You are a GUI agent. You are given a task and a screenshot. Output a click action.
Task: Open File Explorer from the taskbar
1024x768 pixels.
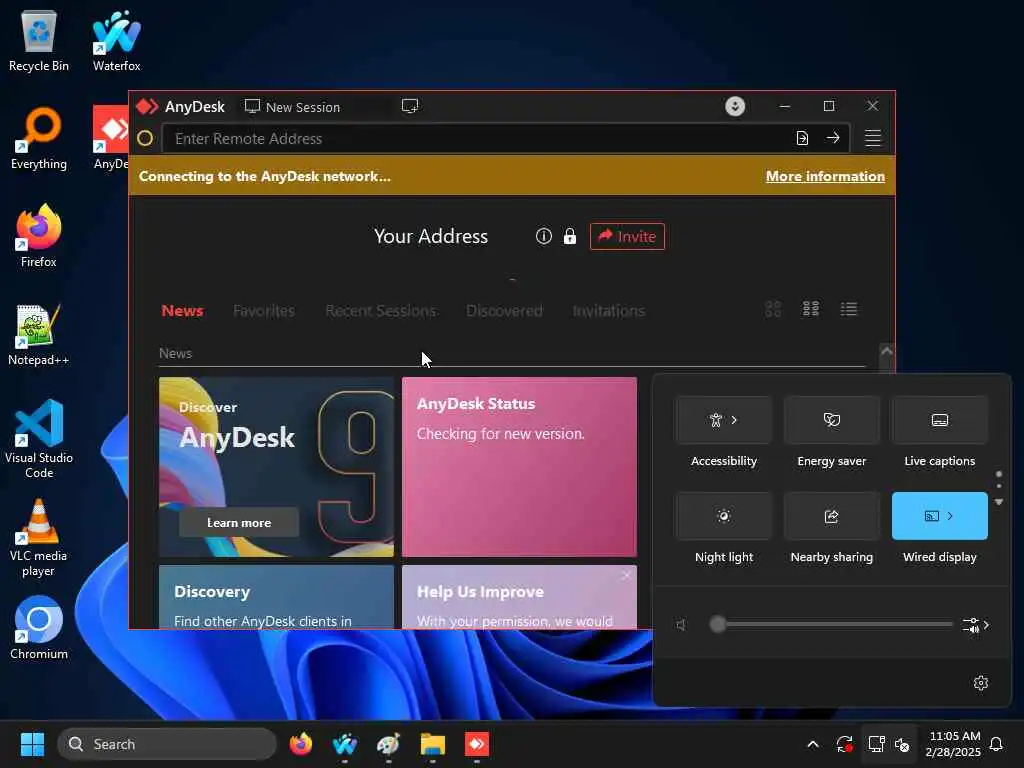coord(432,744)
